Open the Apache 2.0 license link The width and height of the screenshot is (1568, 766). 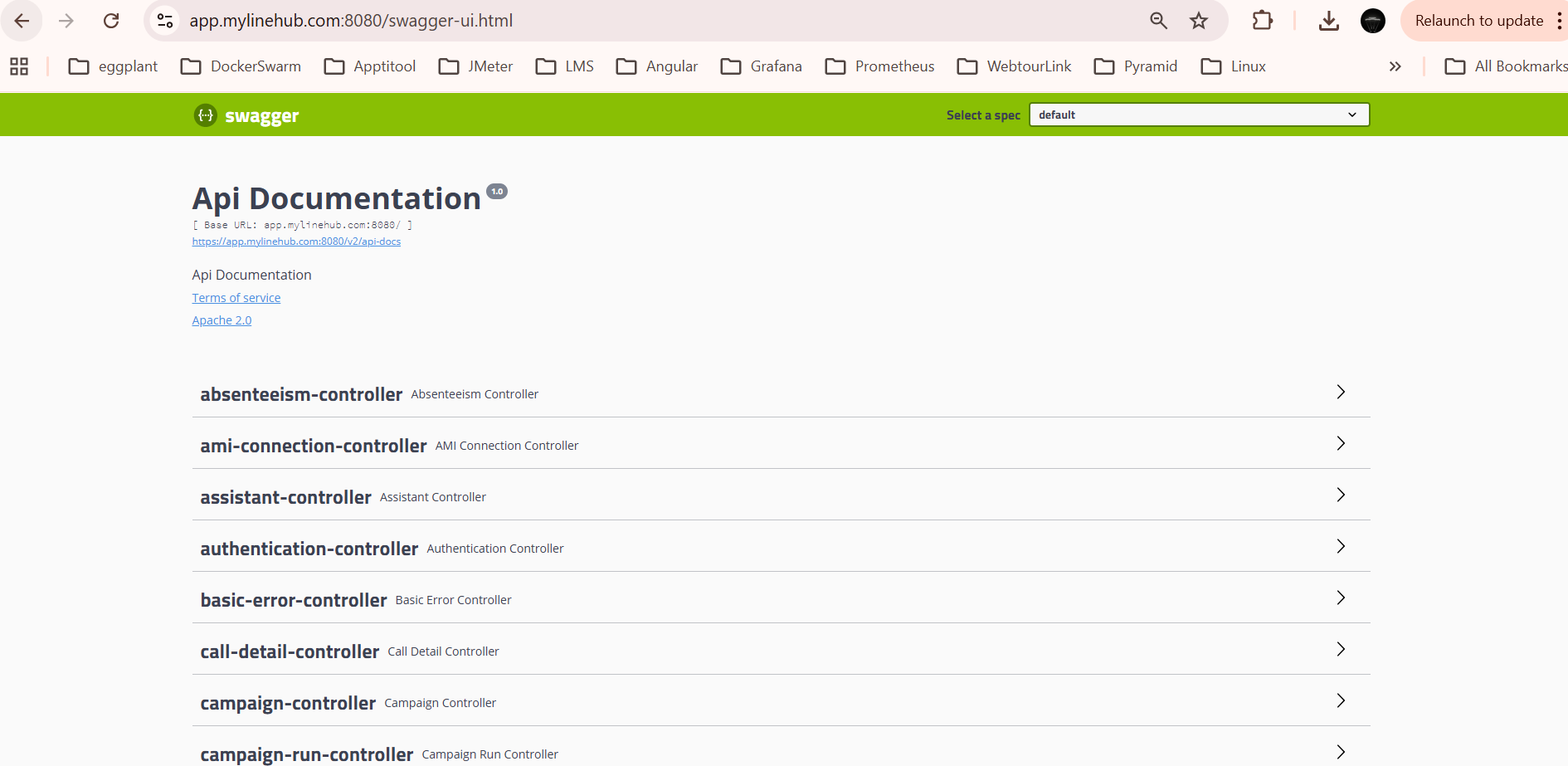tap(222, 320)
